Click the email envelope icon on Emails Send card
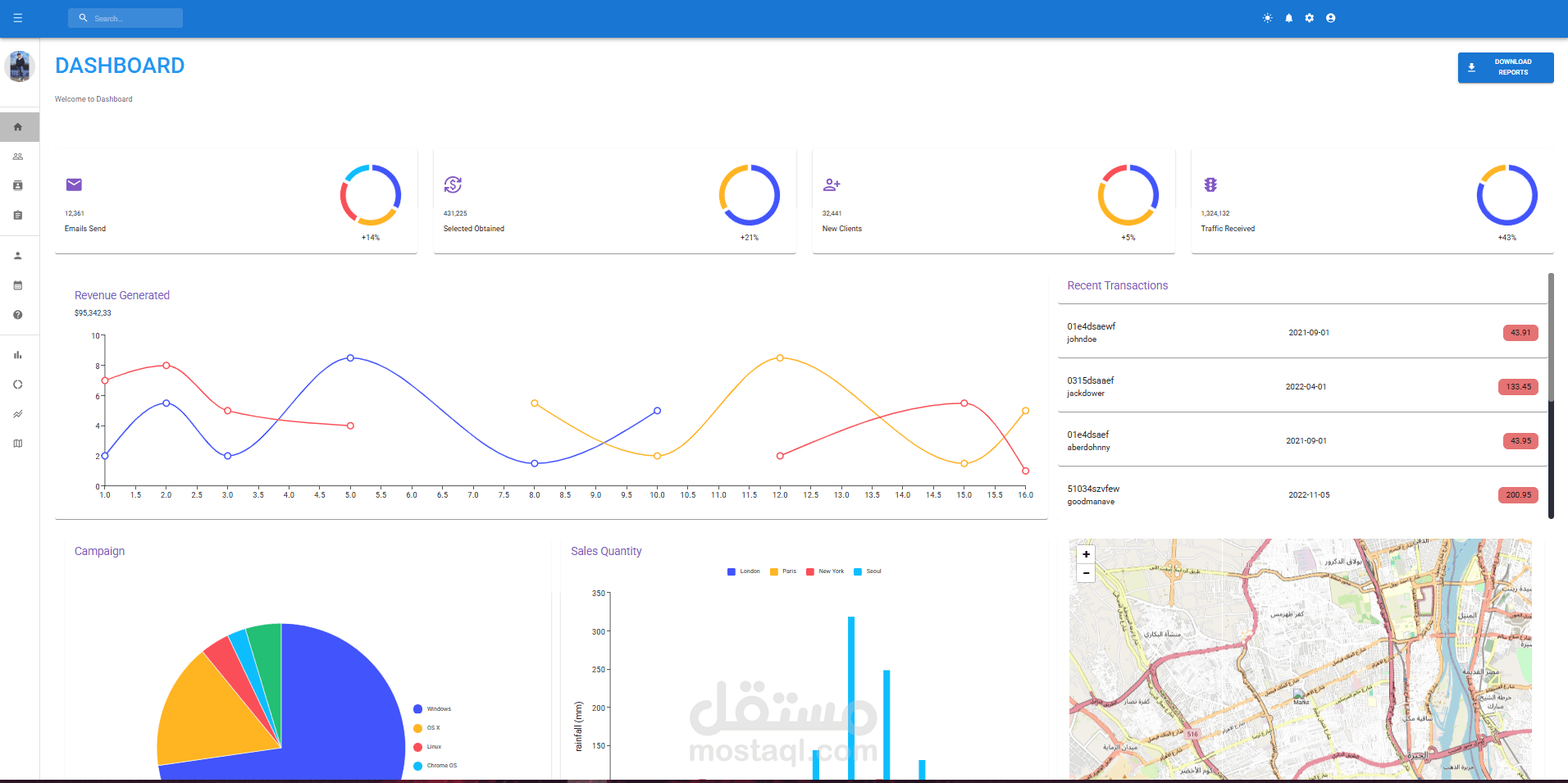The width and height of the screenshot is (1568, 783). coord(74,184)
